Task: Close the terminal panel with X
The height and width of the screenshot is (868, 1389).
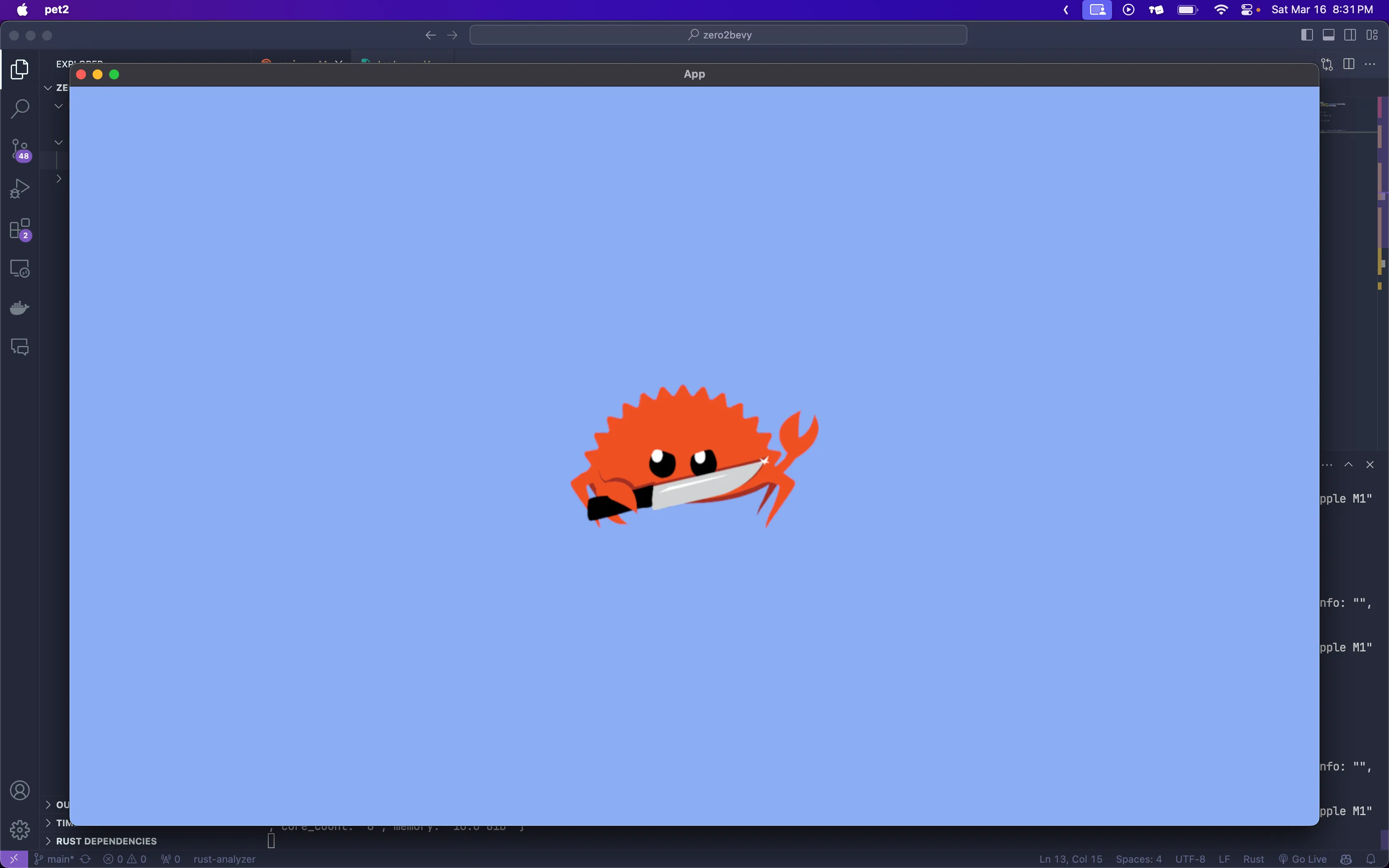Action: (x=1370, y=465)
